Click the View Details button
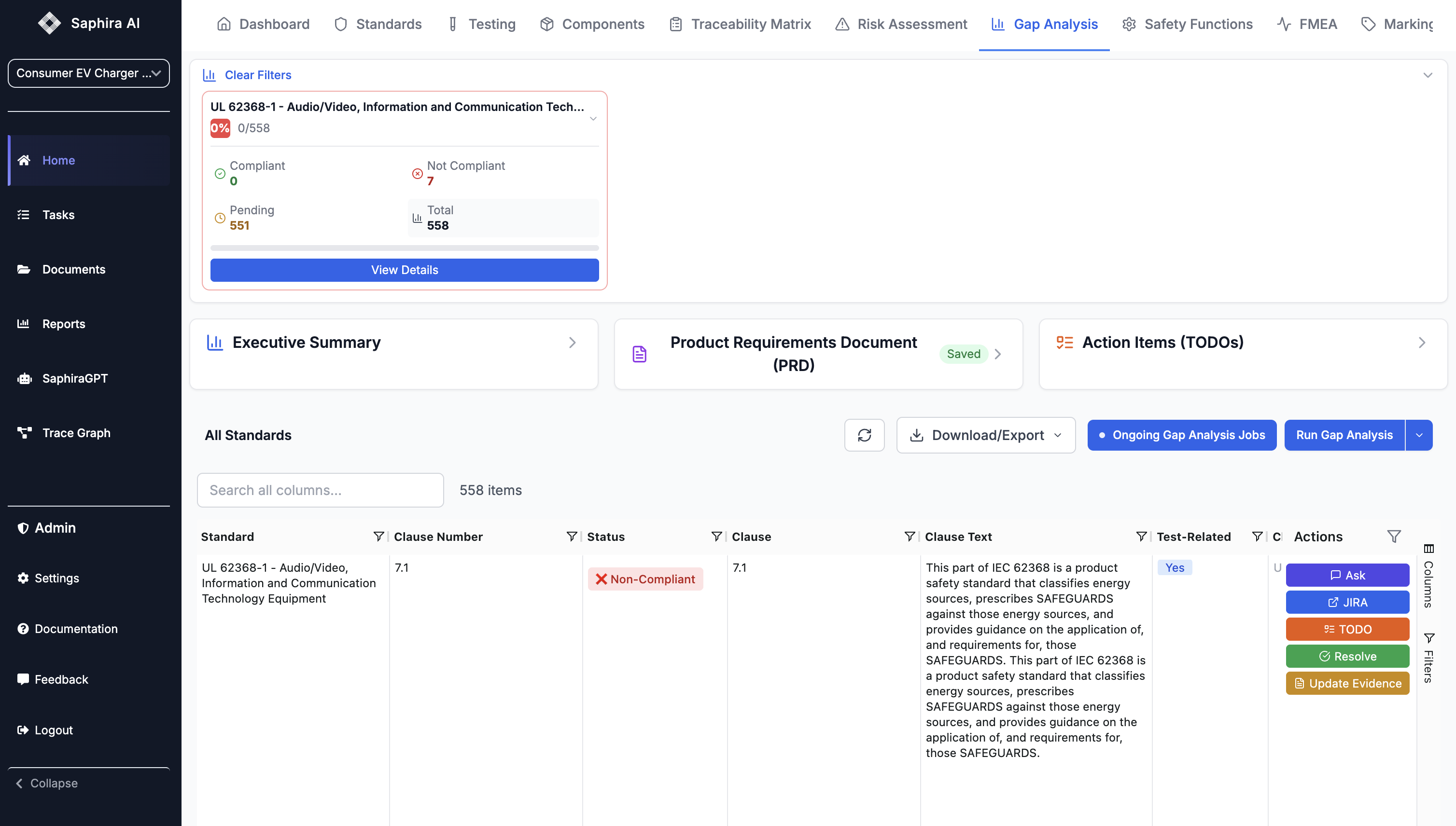The height and width of the screenshot is (826, 1456). [404, 270]
